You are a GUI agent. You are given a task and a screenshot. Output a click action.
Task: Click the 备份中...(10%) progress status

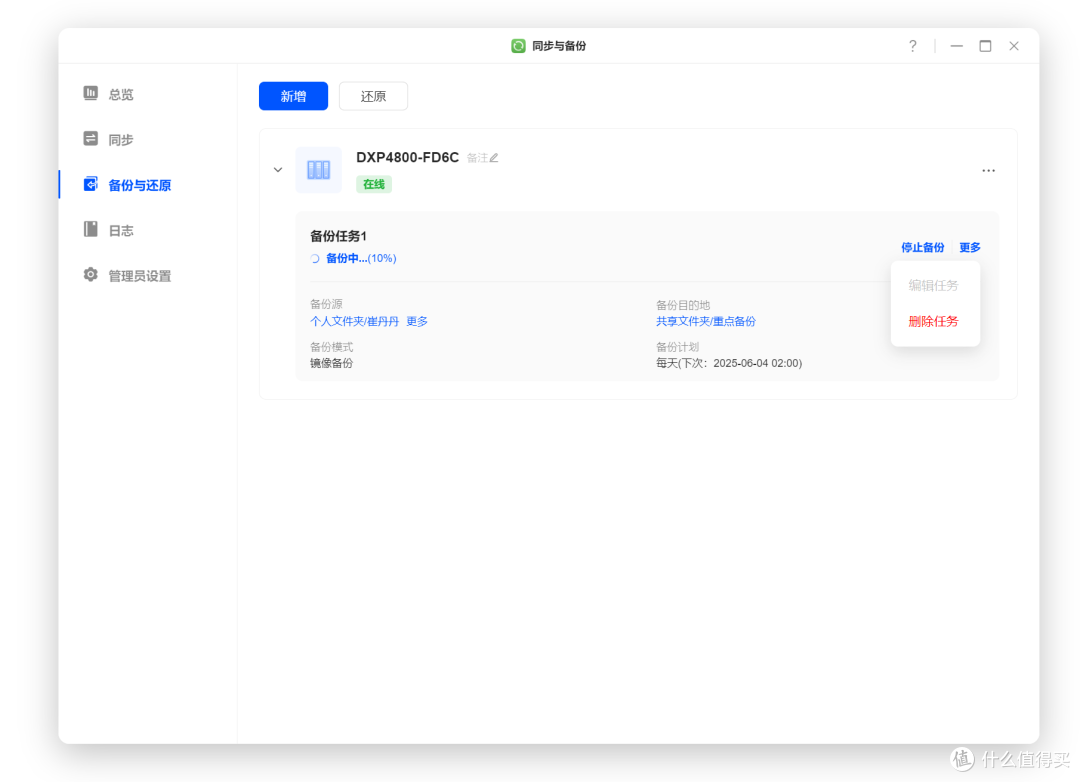361,258
